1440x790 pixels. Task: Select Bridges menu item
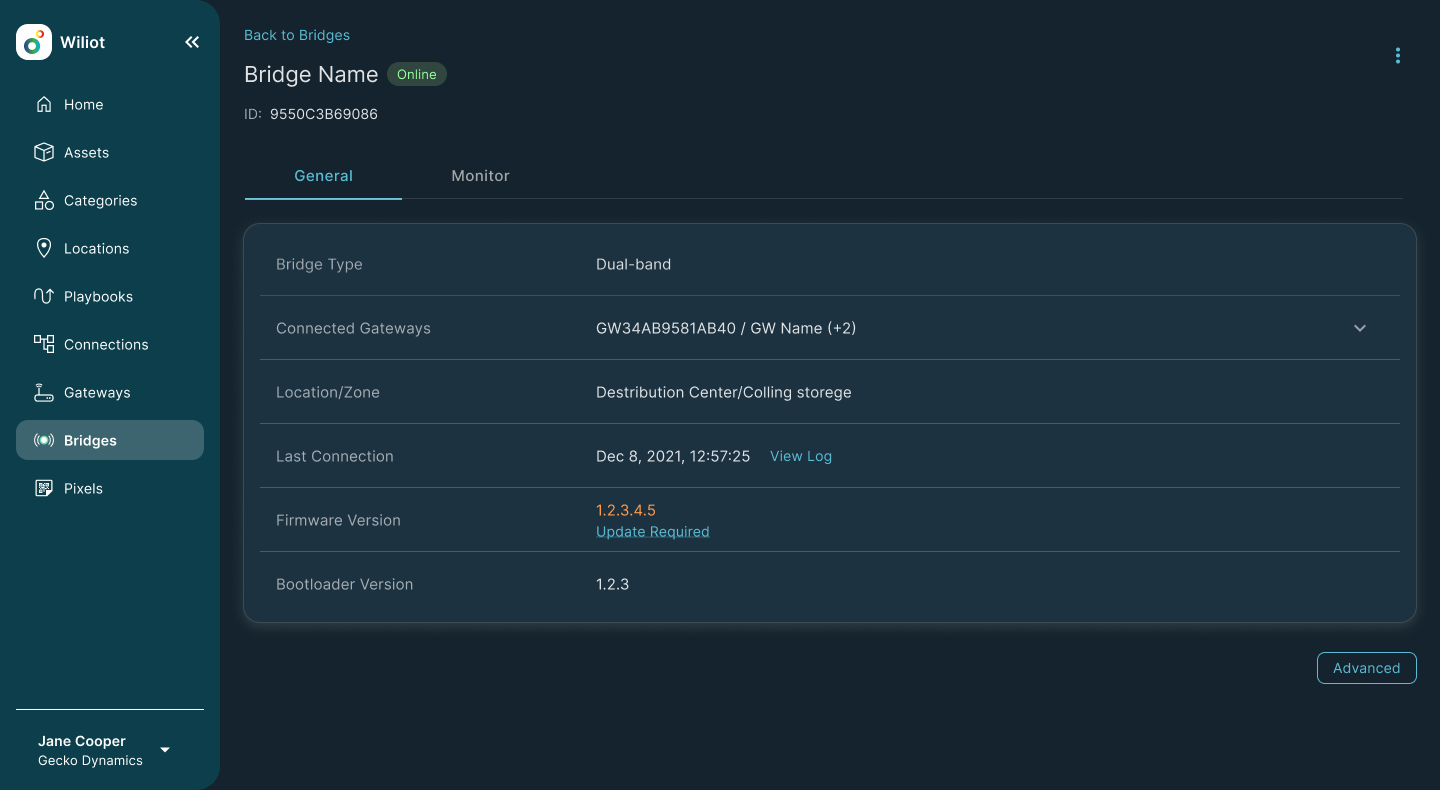tap(110, 440)
